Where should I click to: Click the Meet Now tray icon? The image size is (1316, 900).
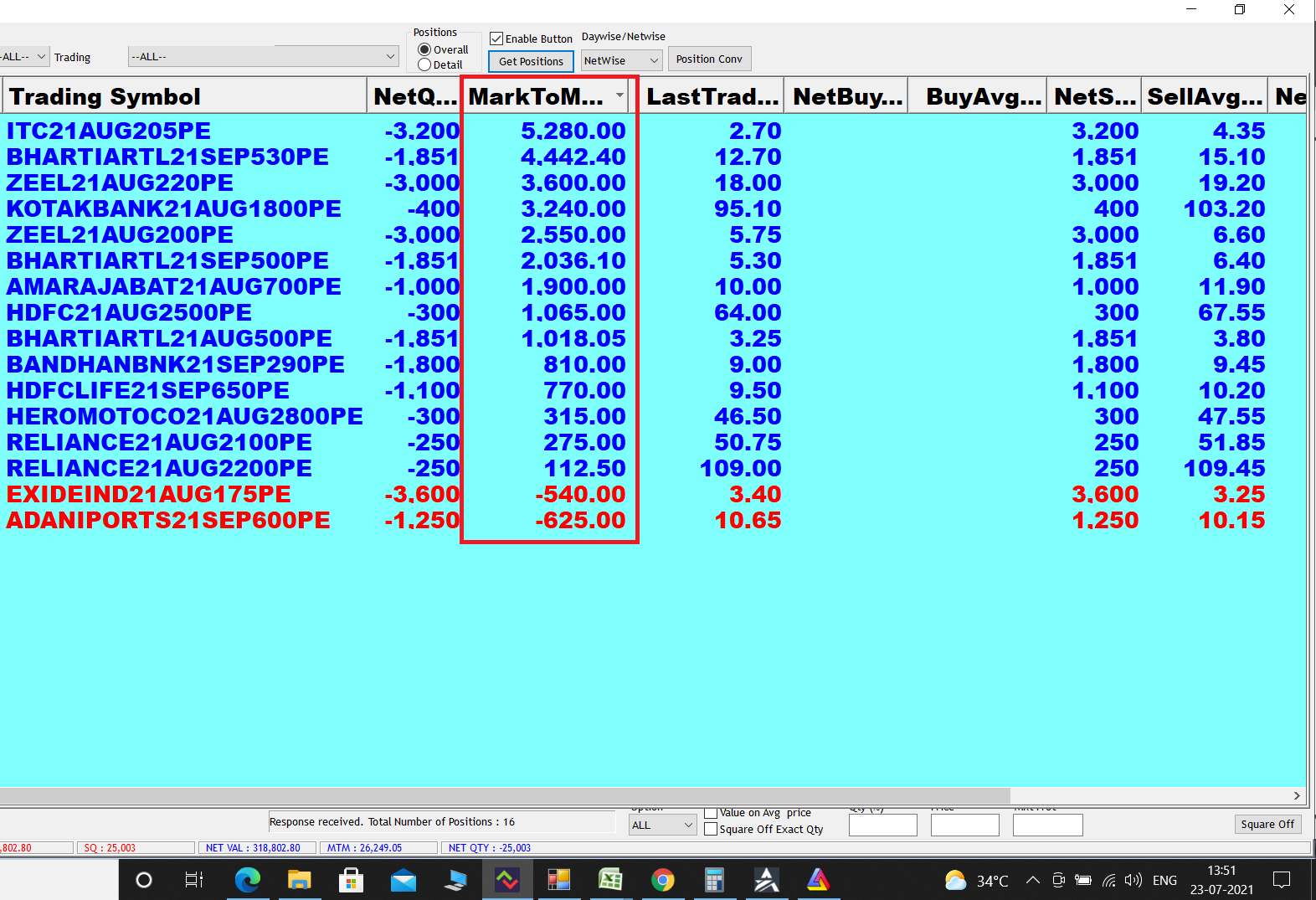point(1058,880)
